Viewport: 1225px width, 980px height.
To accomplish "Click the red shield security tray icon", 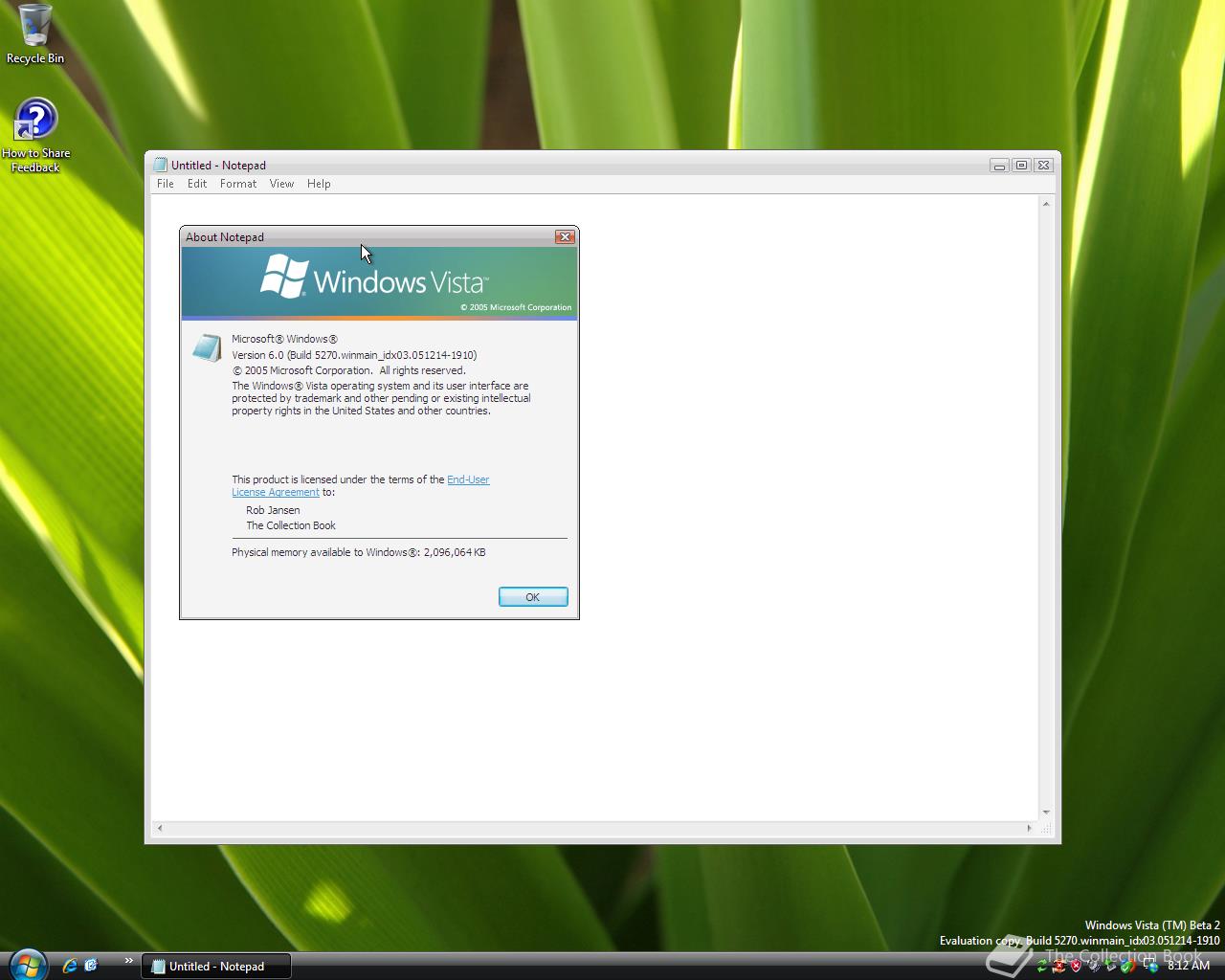I will pos(1076,966).
